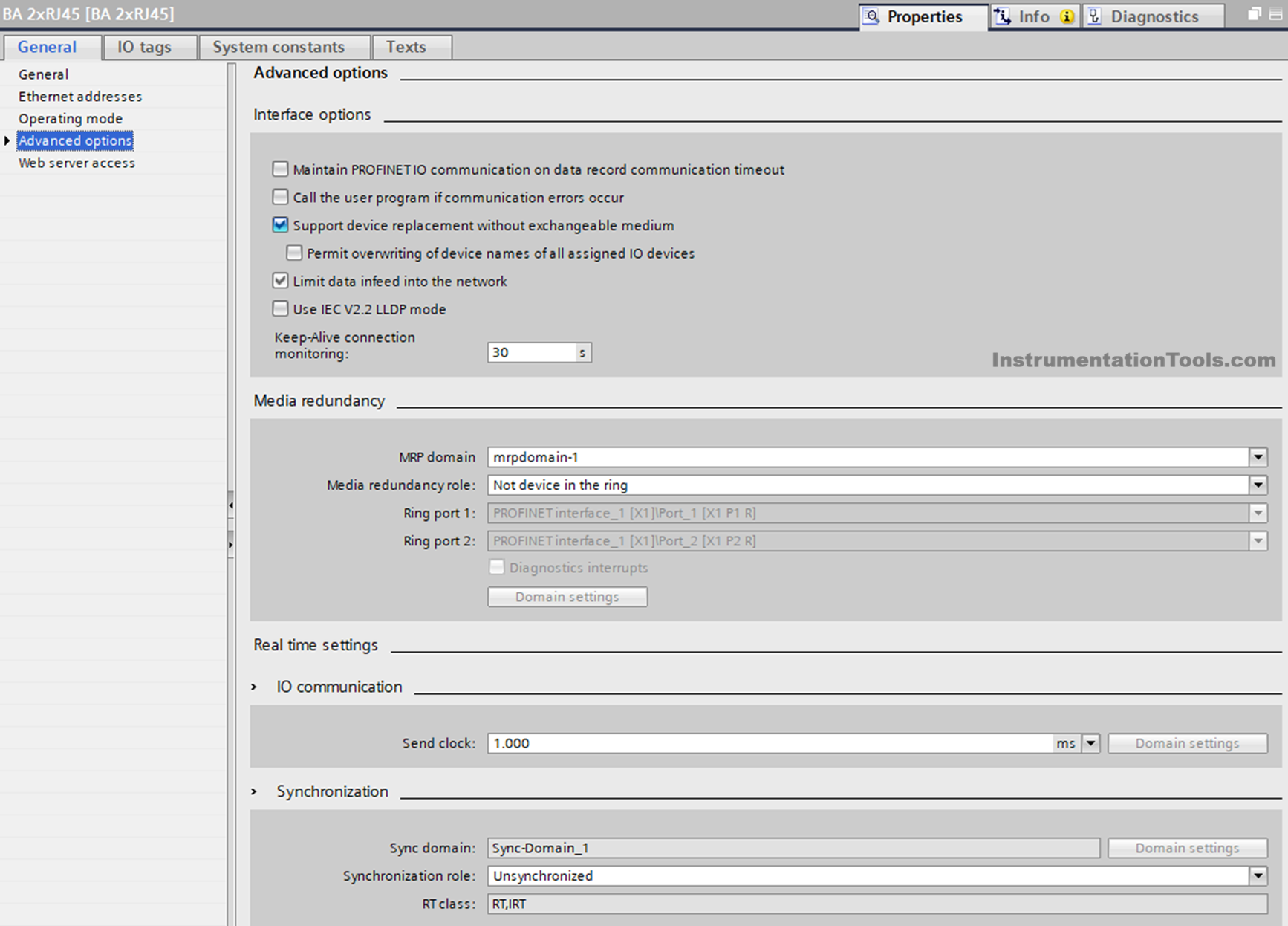The height and width of the screenshot is (926, 1288).
Task: Open Media redundancy role dropdown
Action: pyautogui.click(x=1258, y=485)
